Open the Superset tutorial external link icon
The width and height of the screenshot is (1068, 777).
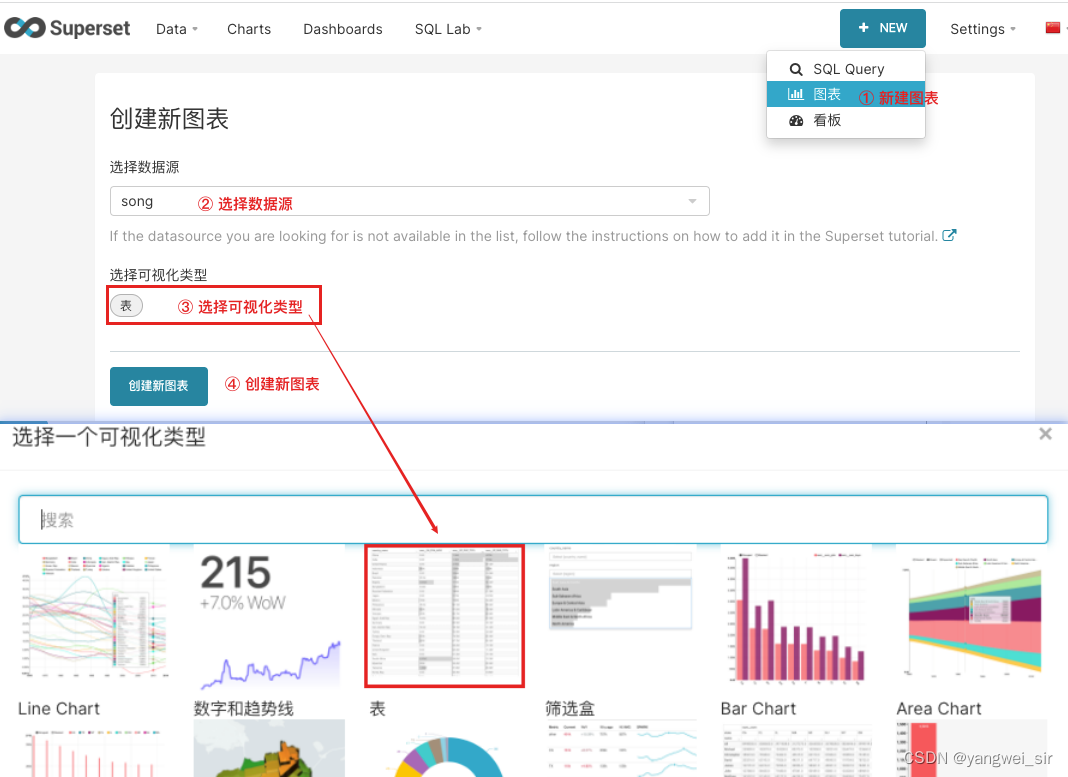949,236
